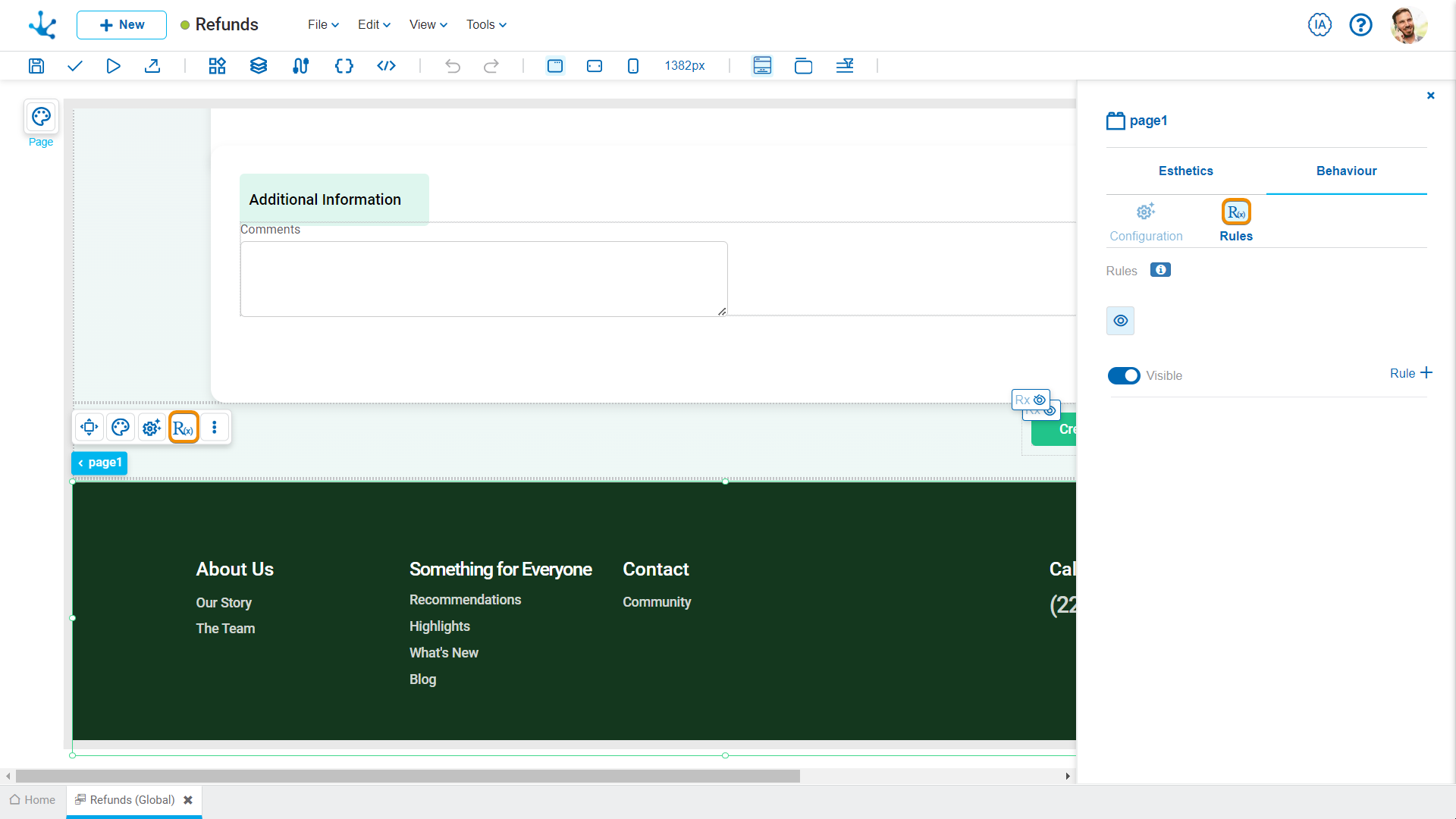Click the Rules icon in Behaviour panel
Image resolution: width=1456 pixels, height=819 pixels.
point(1236,212)
